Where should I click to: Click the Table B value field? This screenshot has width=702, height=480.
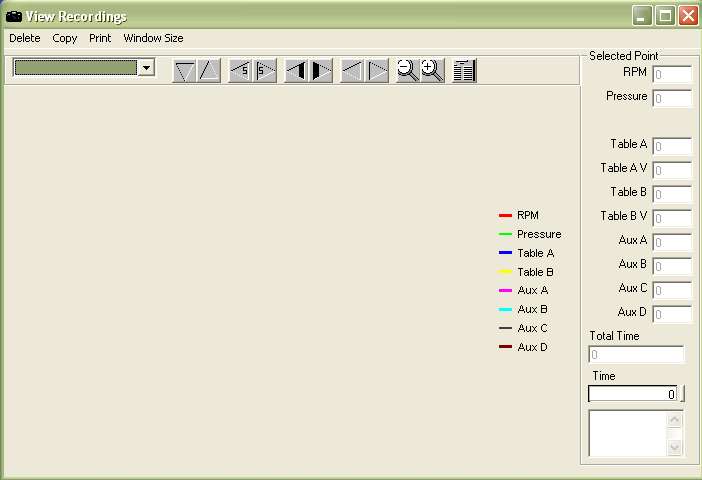[672, 194]
